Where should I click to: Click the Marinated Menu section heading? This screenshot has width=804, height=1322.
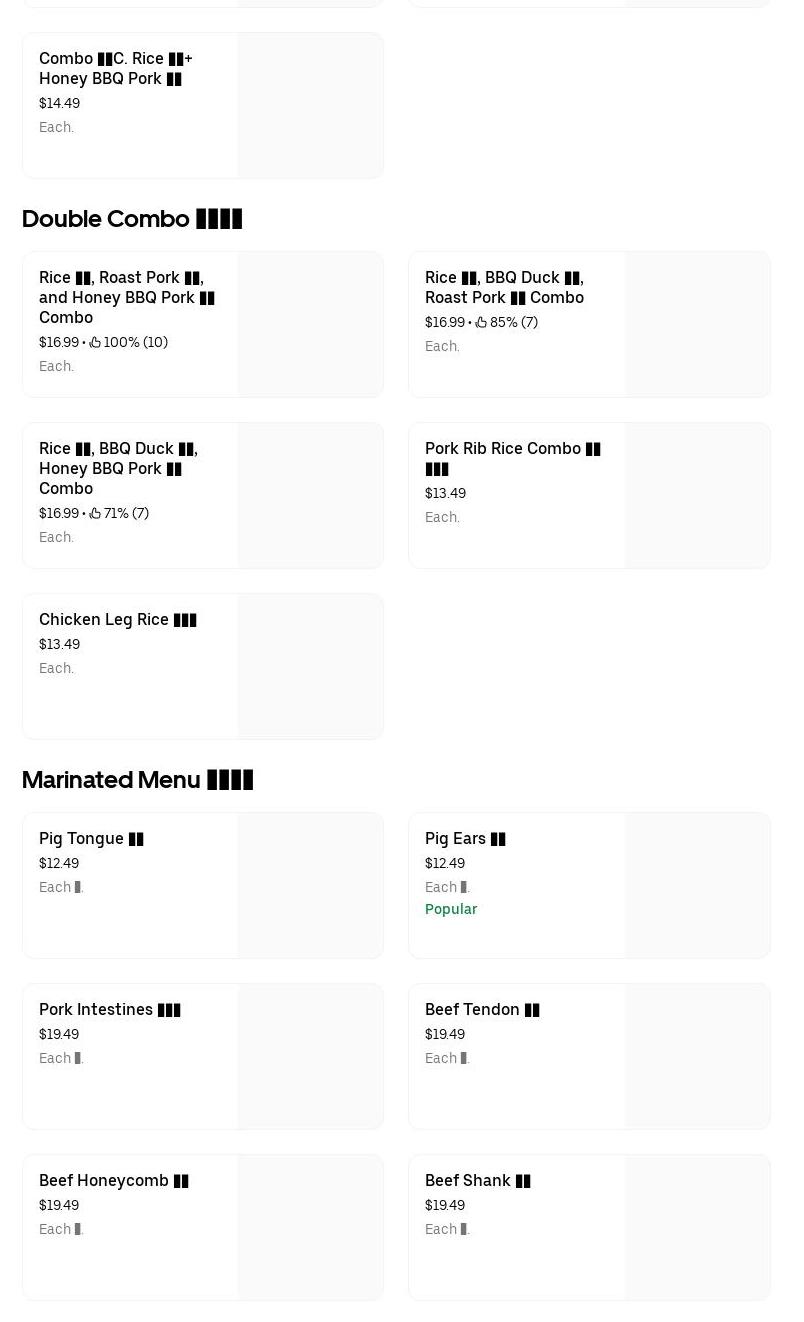[x=137, y=780]
